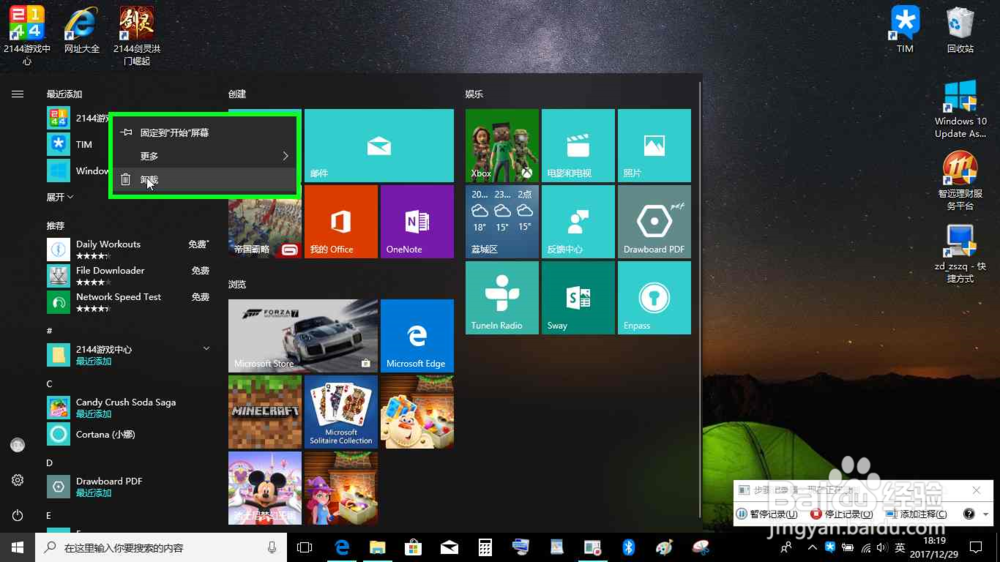The height and width of the screenshot is (562, 1000).
Task: Open Calculator from the taskbar
Action: pyautogui.click(x=485, y=547)
